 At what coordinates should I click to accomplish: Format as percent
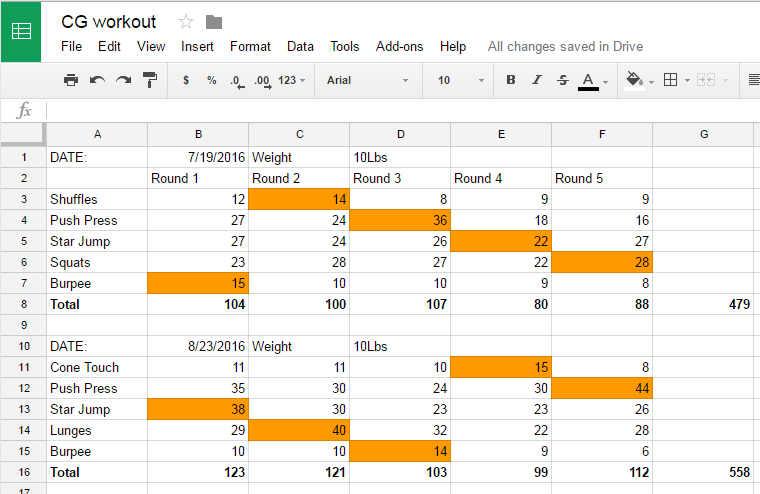(212, 80)
